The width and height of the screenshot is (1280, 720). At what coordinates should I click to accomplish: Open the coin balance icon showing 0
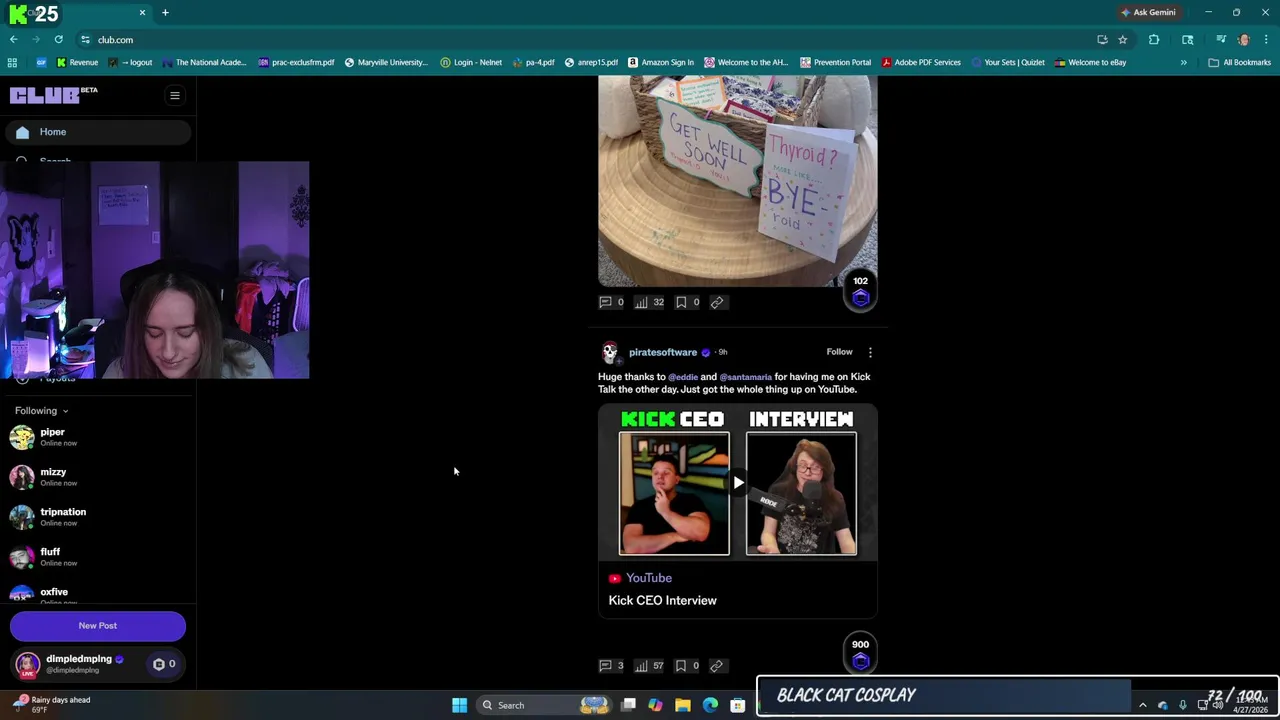click(164, 664)
